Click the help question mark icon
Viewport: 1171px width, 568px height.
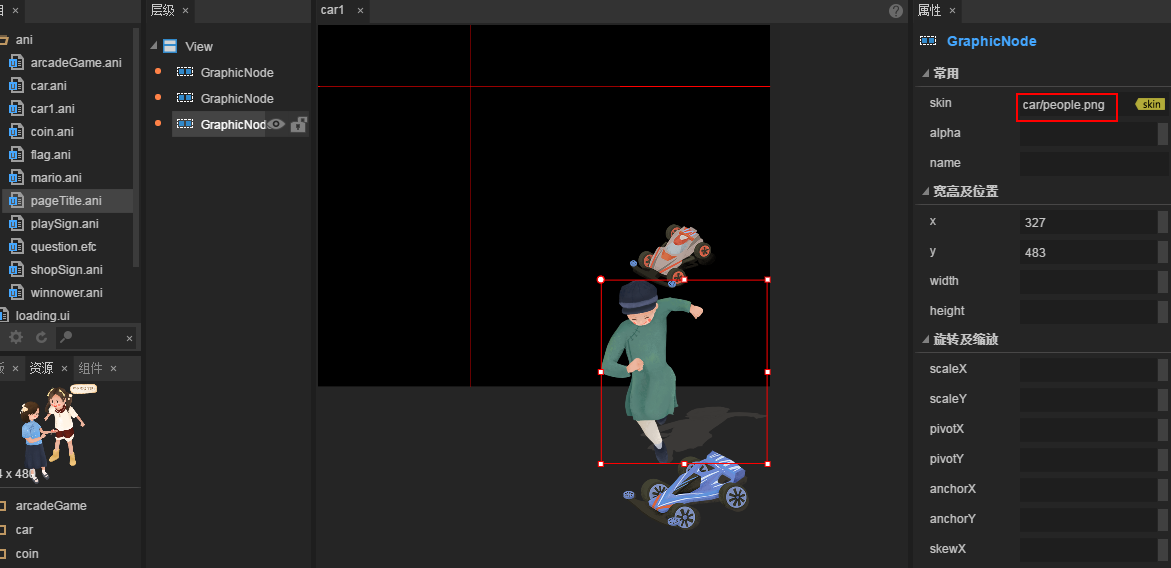[896, 11]
